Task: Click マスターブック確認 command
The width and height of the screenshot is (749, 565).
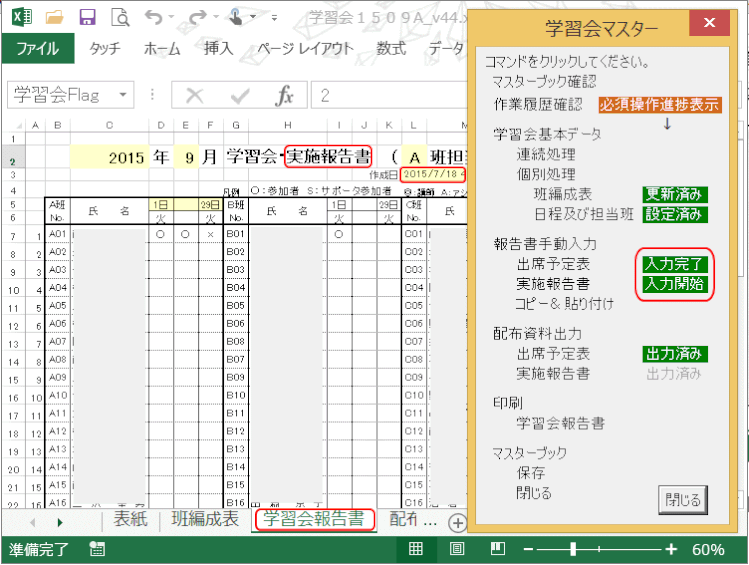Action: coord(544,82)
